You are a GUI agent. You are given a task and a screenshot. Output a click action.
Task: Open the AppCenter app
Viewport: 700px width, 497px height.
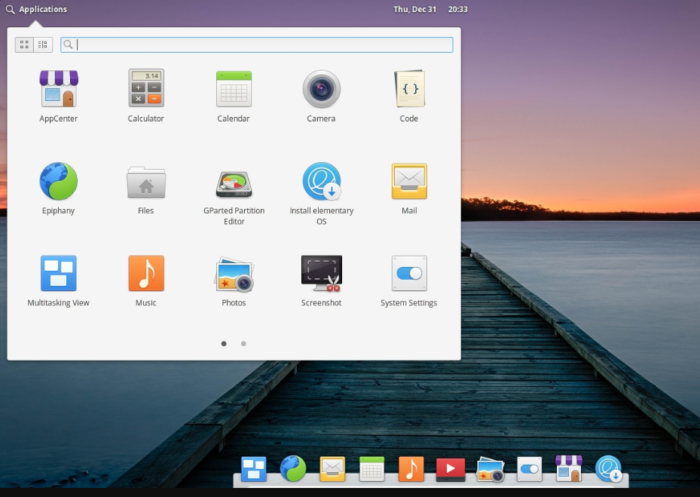click(x=58, y=89)
